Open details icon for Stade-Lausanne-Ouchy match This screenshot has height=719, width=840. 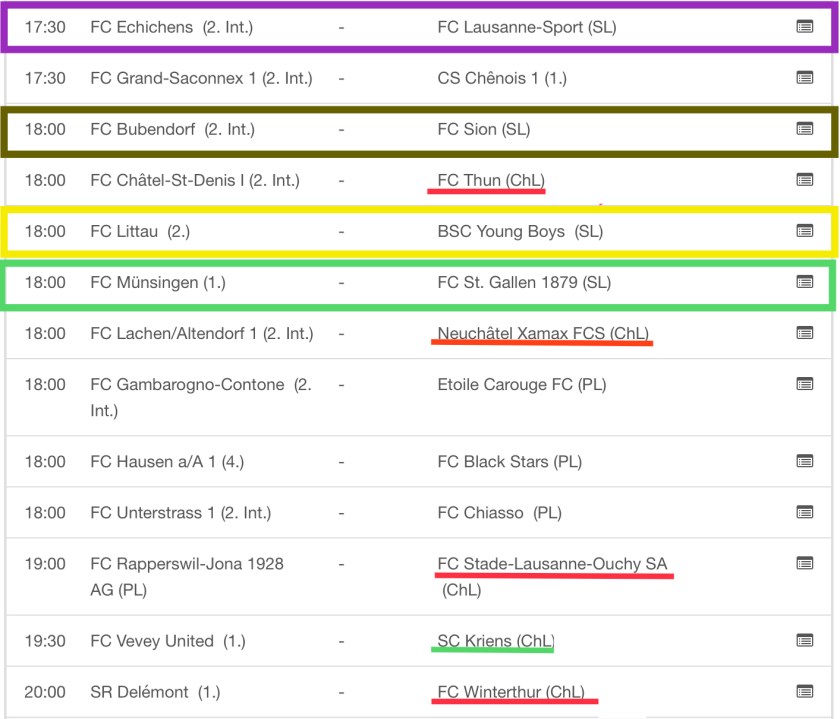(804, 564)
